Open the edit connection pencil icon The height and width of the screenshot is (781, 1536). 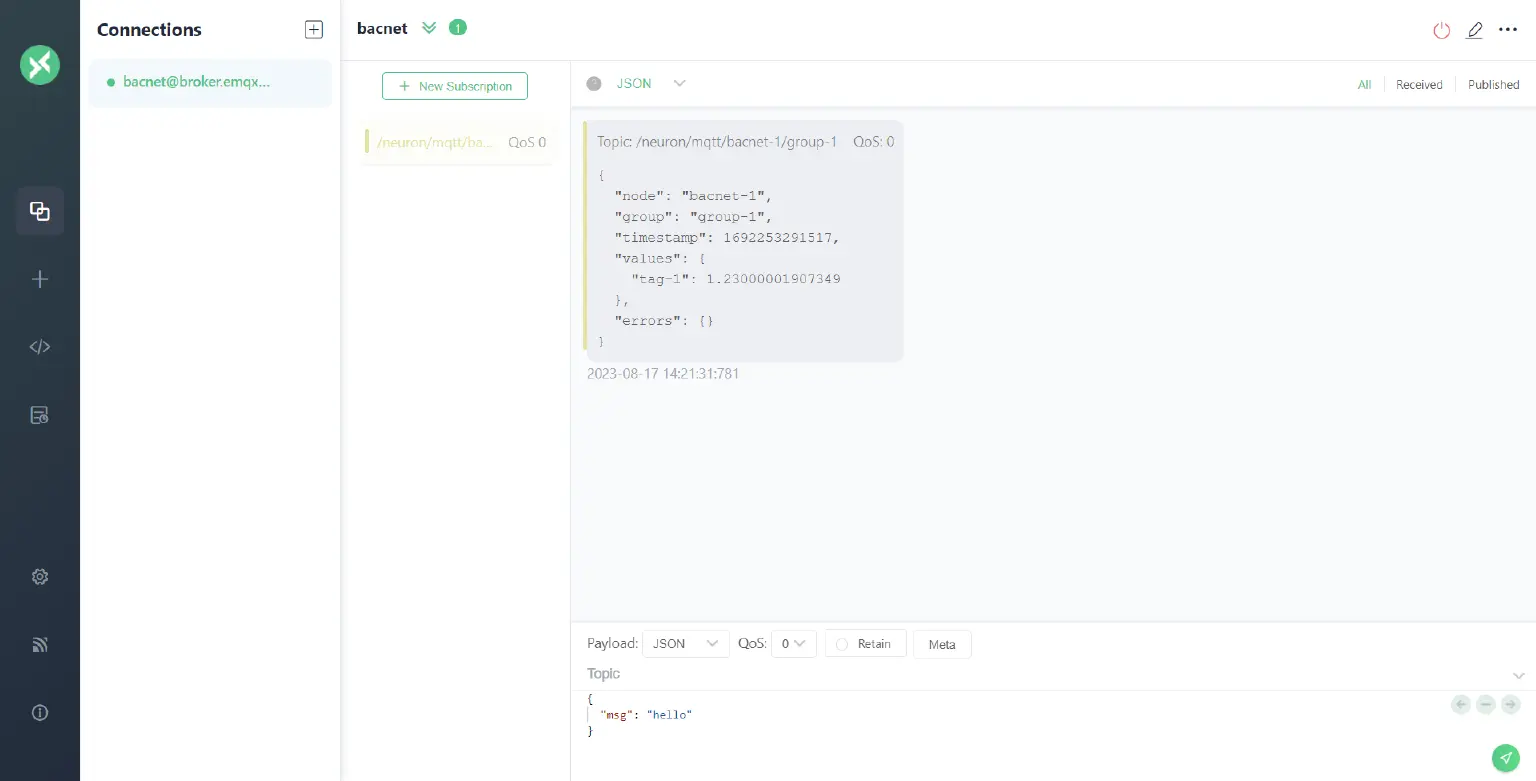click(x=1474, y=30)
